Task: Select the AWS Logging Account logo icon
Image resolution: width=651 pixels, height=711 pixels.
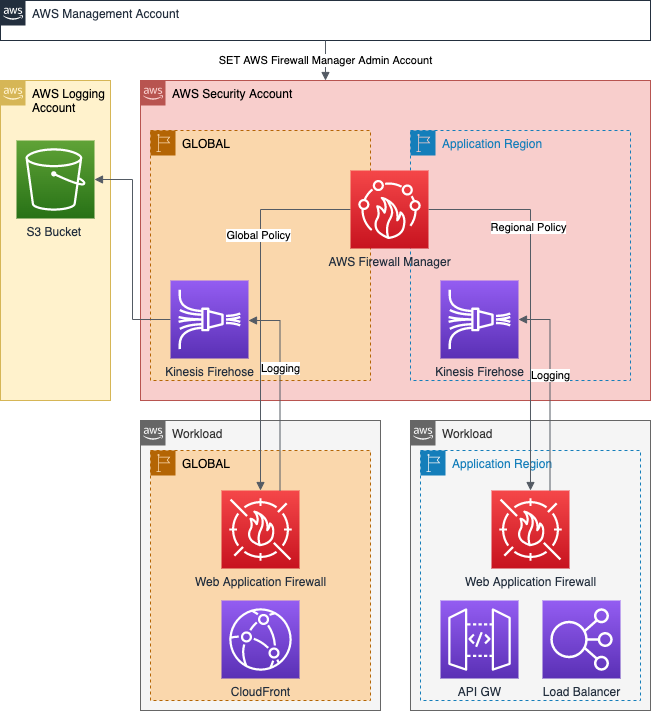Action: (13, 93)
